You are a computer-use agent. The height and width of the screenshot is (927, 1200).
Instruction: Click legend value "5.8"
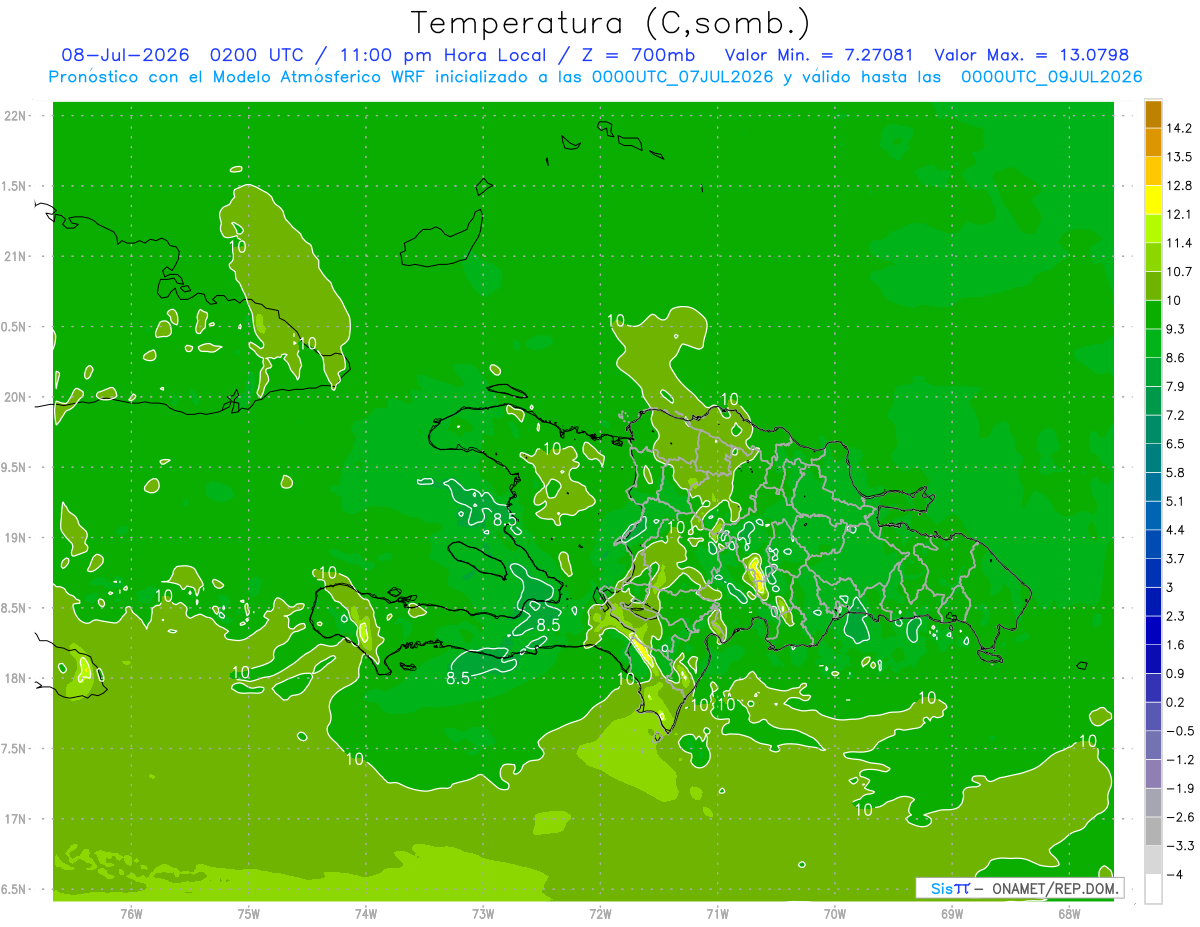1175,472
